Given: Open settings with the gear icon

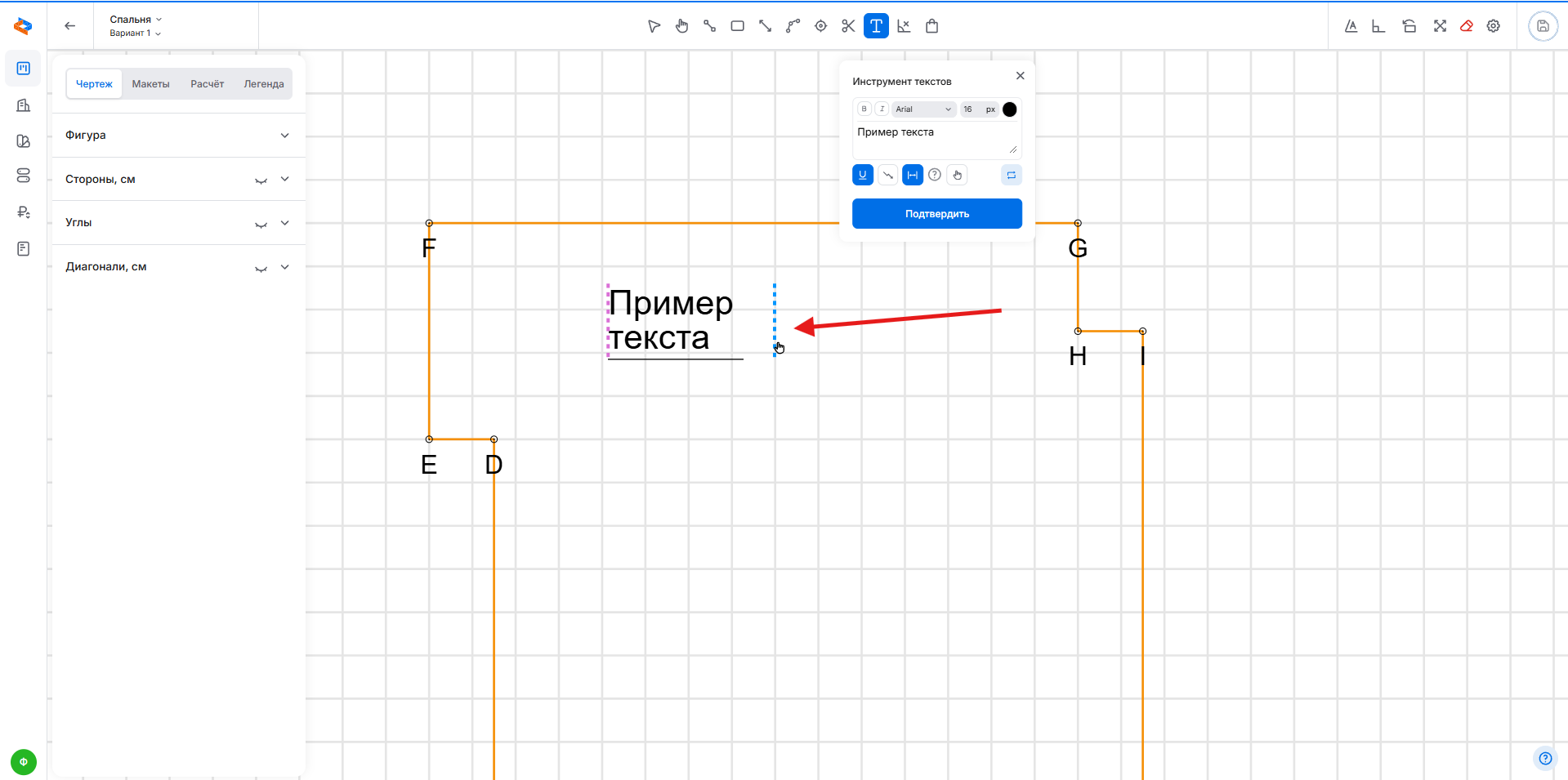Looking at the screenshot, I should pyautogui.click(x=1494, y=26).
